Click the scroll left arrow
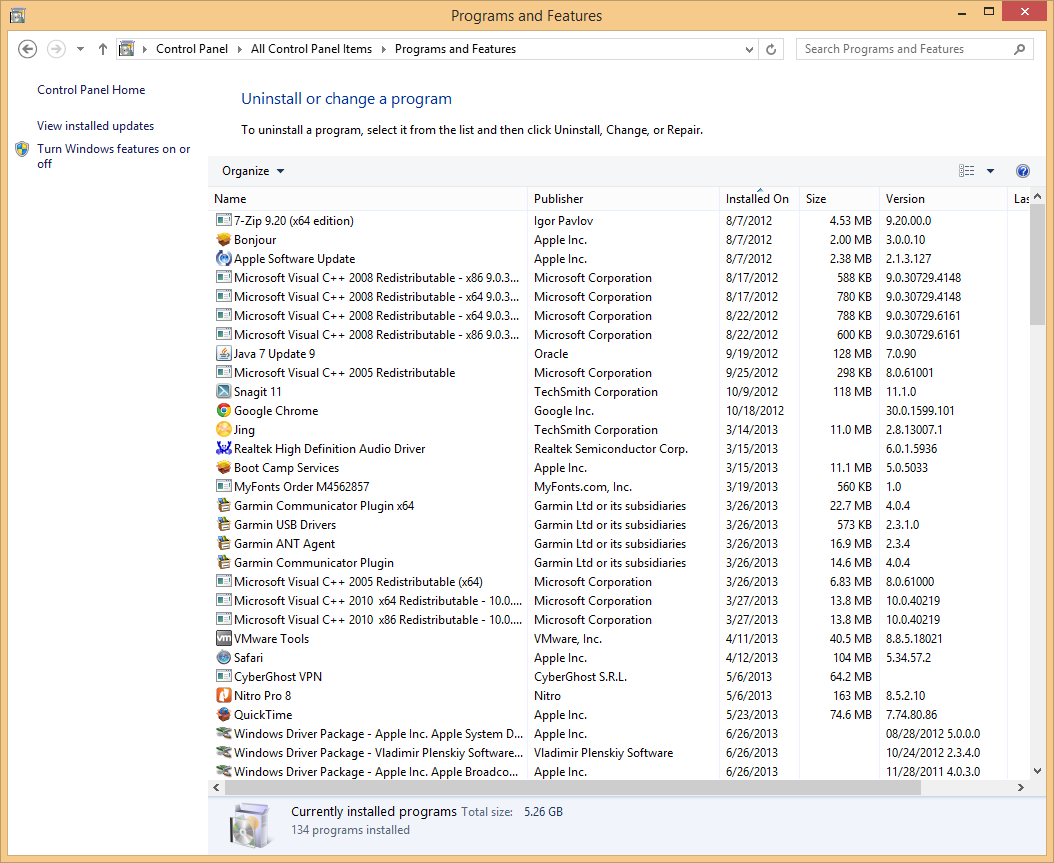Image resolution: width=1054 pixels, height=863 pixels. [x=216, y=787]
